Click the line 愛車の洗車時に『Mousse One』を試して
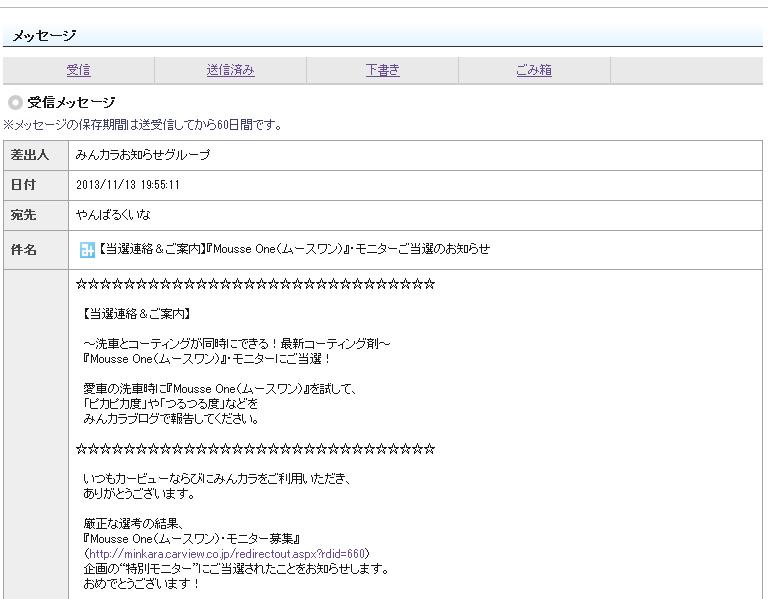The height and width of the screenshot is (599, 768). [x=220, y=389]
